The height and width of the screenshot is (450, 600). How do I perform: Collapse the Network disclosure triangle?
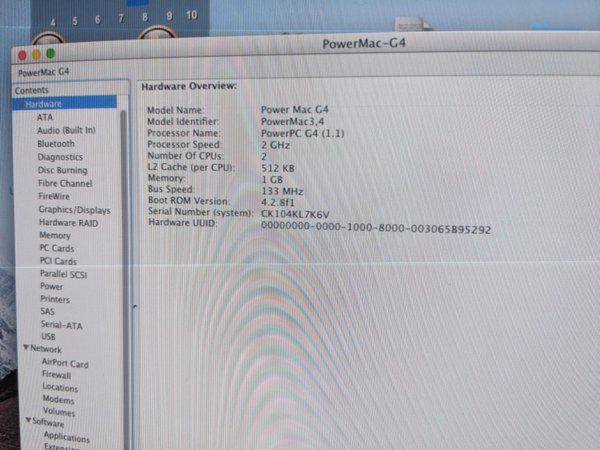(x=25, y=349)
